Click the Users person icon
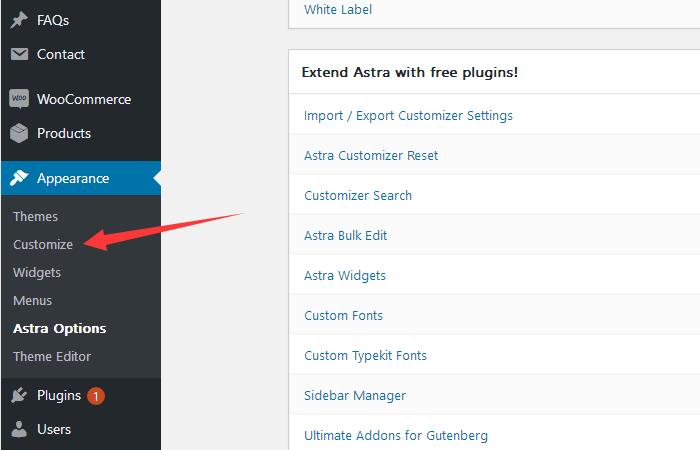 click(x=19, y=429)
